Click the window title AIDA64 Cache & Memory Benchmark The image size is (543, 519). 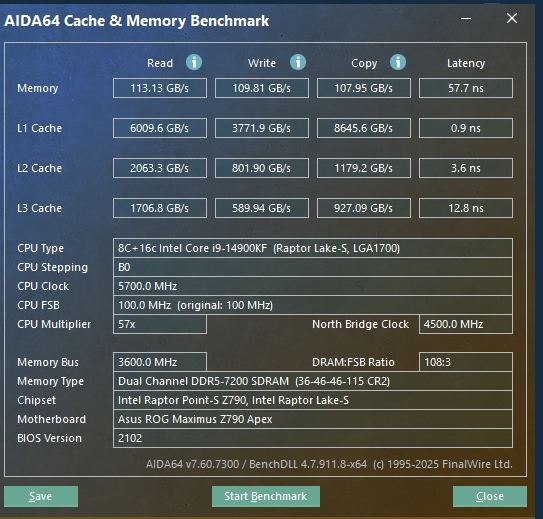tap(137, 21)
